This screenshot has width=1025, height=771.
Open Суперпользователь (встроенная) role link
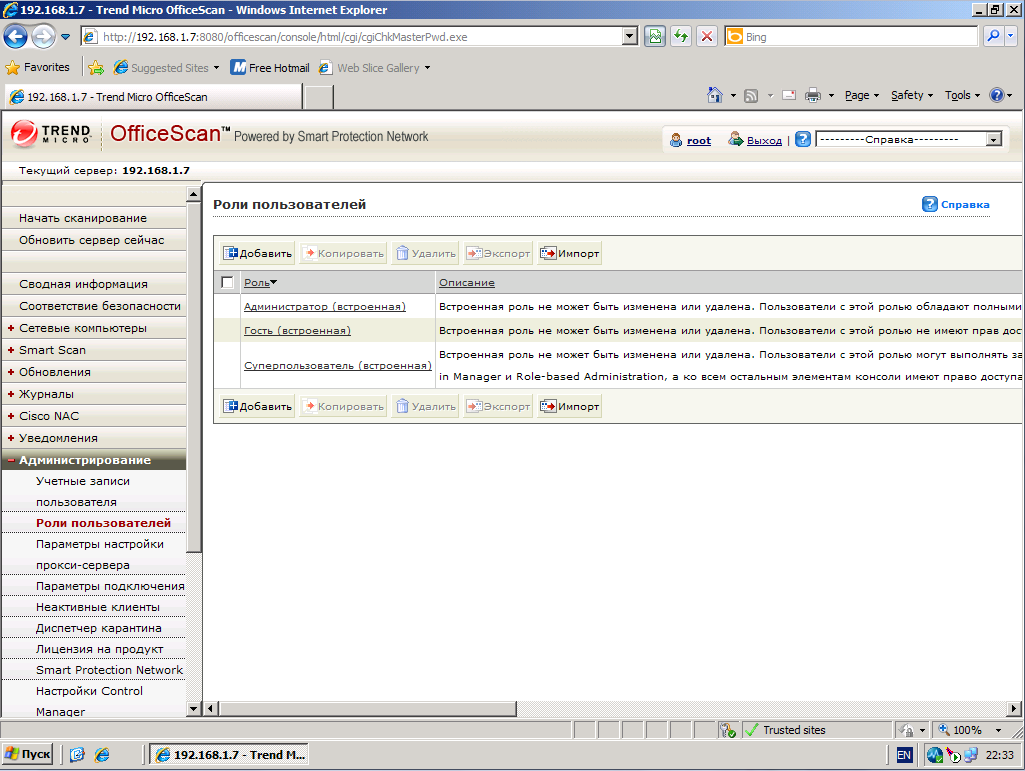(x=338, y=366)
